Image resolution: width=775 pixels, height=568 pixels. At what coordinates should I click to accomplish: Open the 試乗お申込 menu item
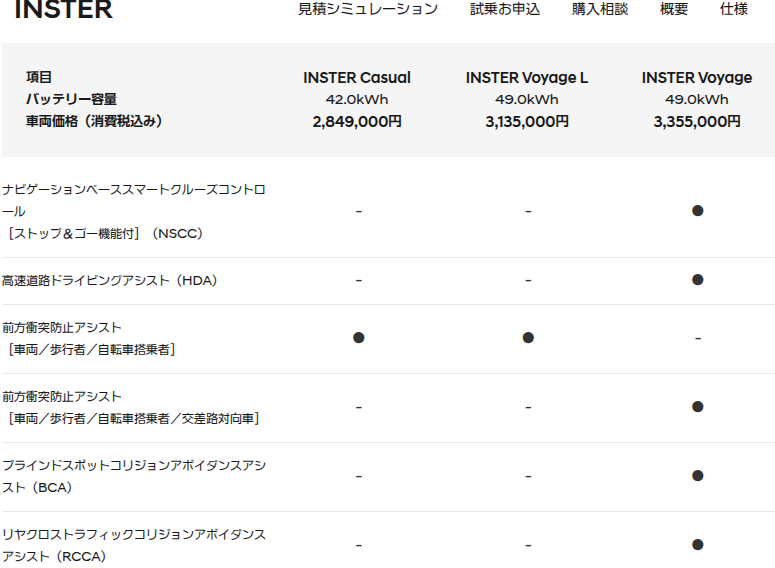[x=505, y=9]
